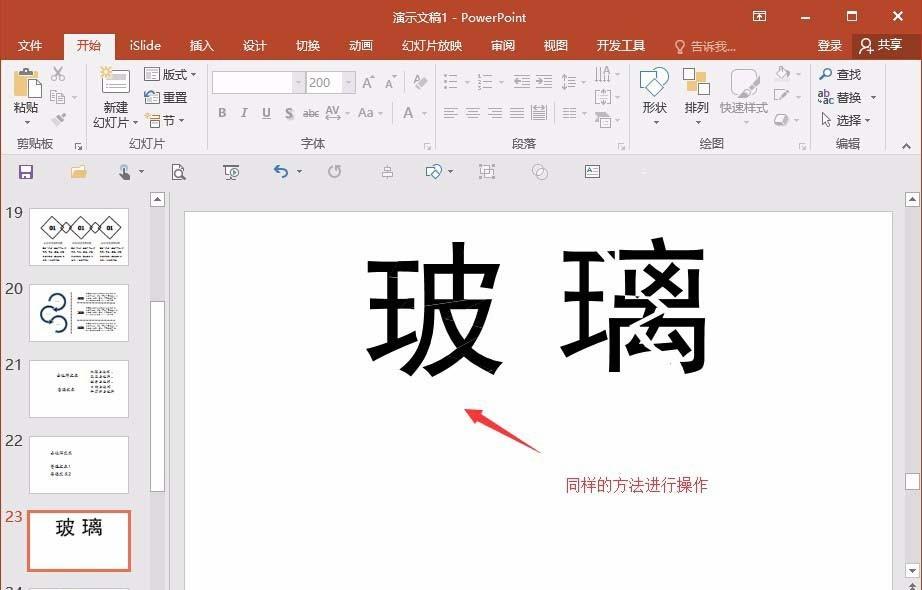The image size is (922, 590).
Task: Toggle bold formatting
Action: [222, 114]
